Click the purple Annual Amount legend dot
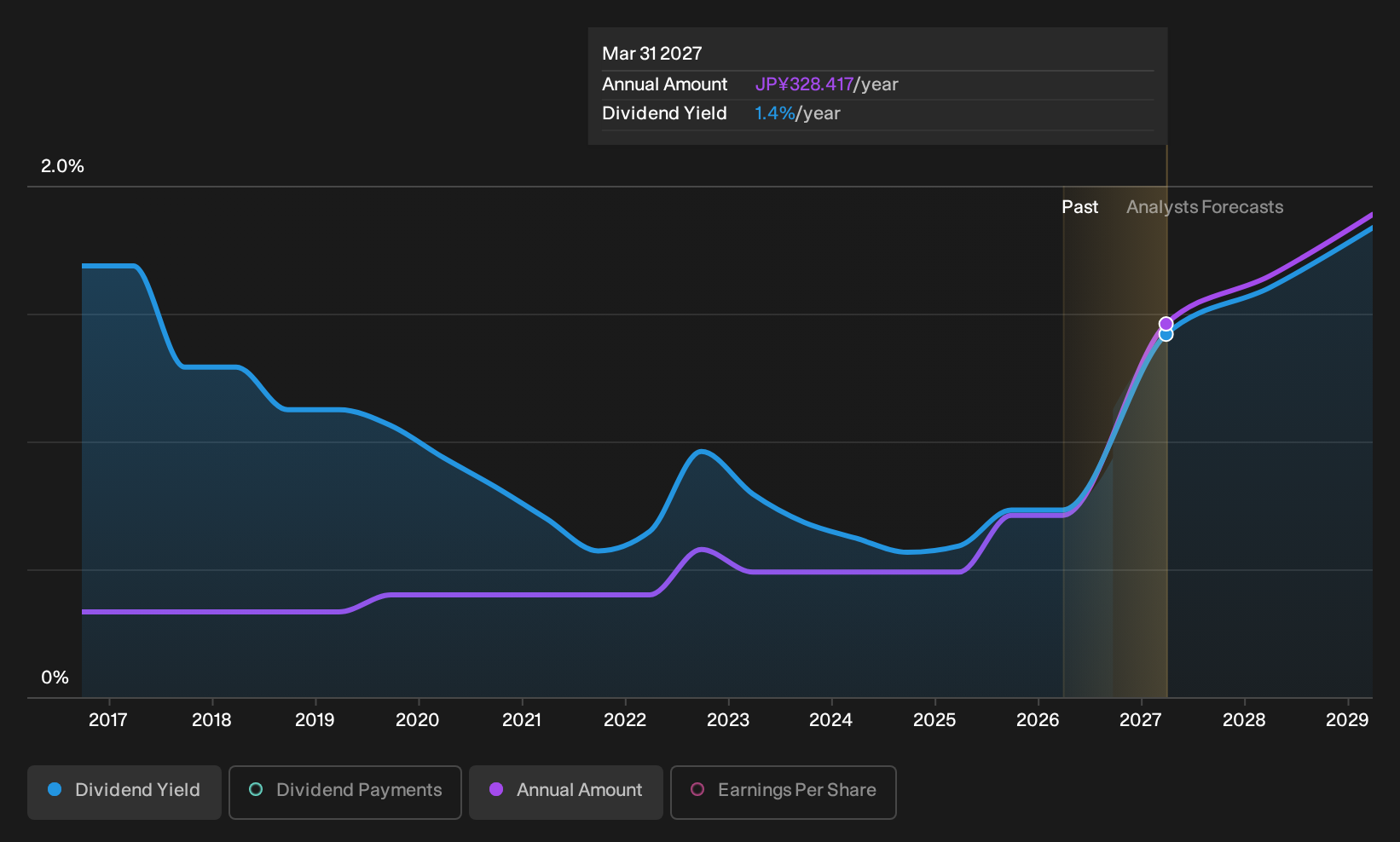 point(496,789)
